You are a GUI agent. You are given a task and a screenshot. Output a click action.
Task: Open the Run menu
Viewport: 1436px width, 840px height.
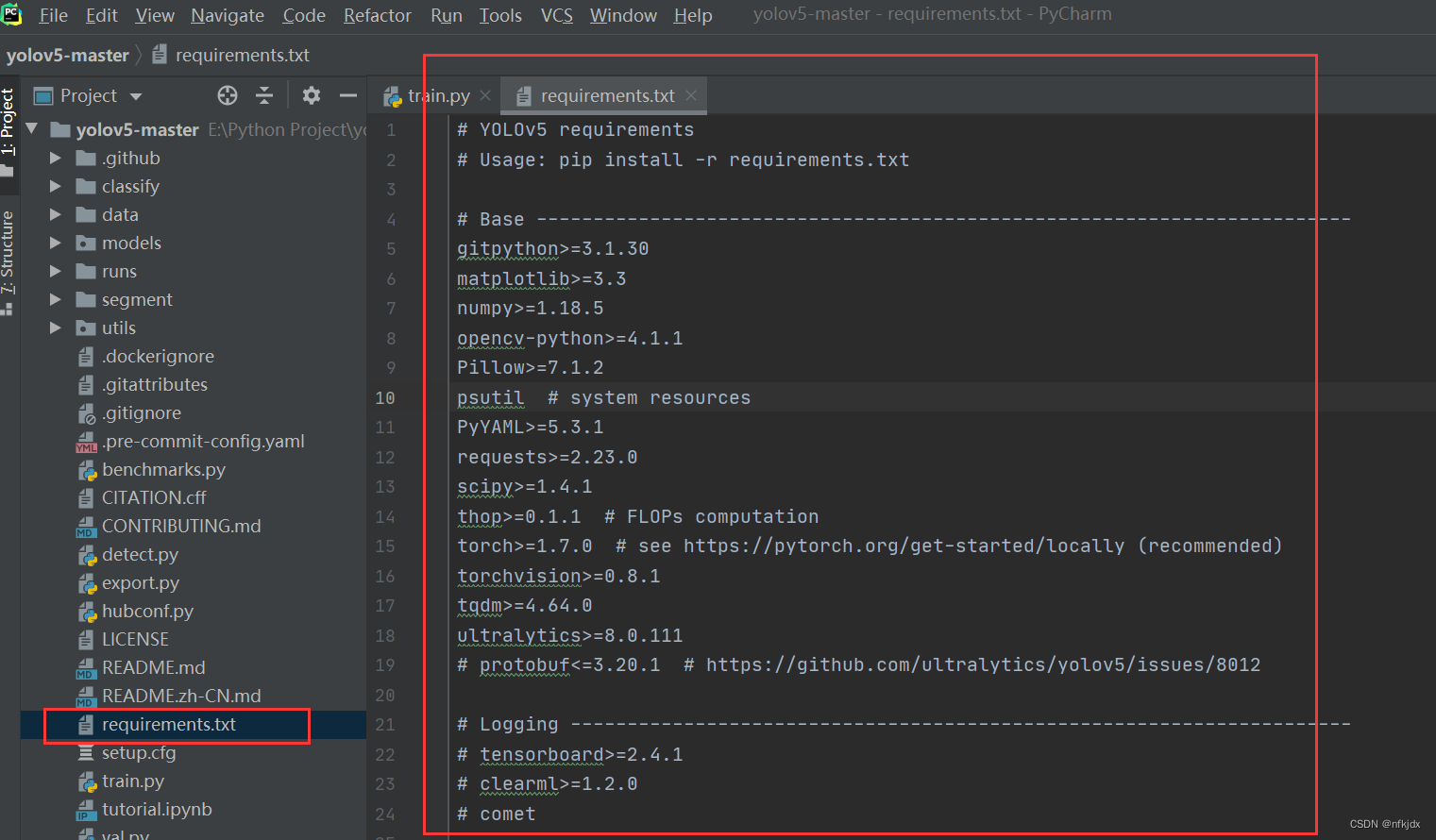[x=447, y=15]
